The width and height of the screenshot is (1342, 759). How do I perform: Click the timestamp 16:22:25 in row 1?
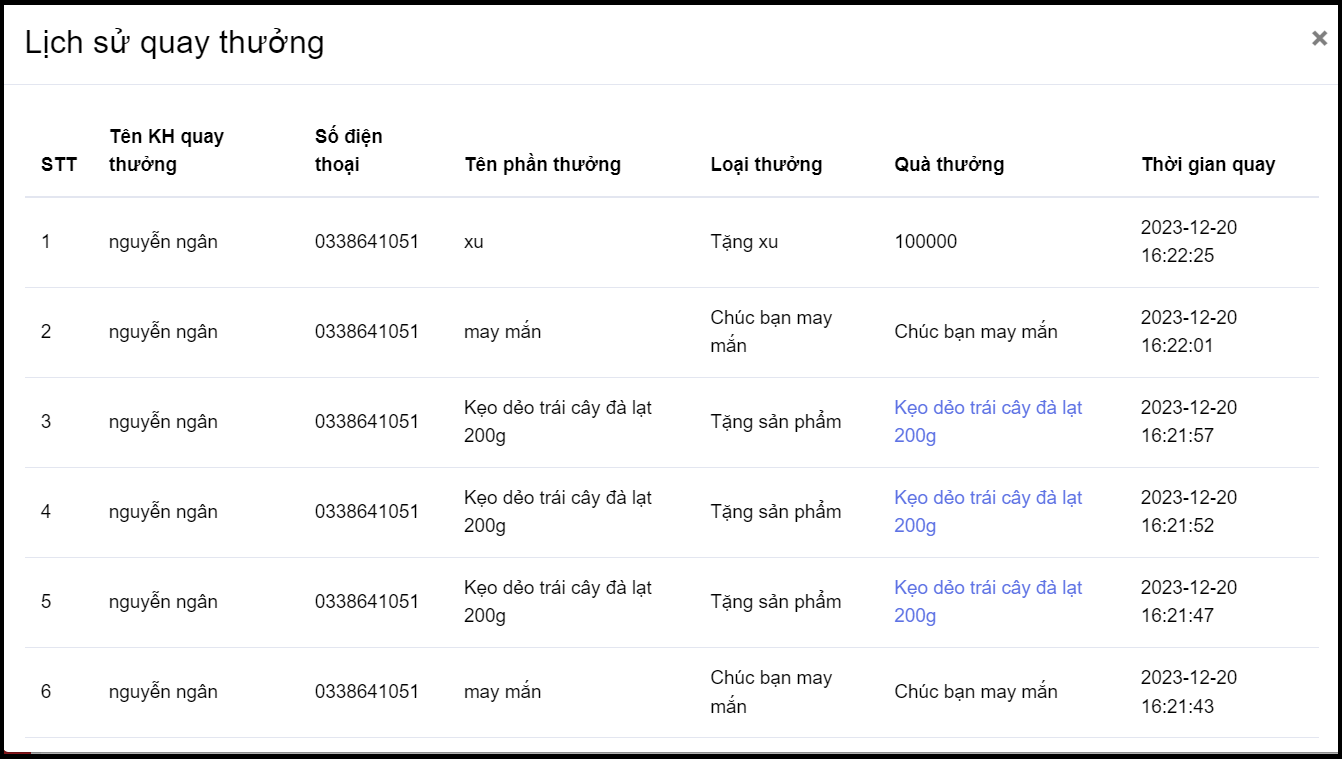1177,256
